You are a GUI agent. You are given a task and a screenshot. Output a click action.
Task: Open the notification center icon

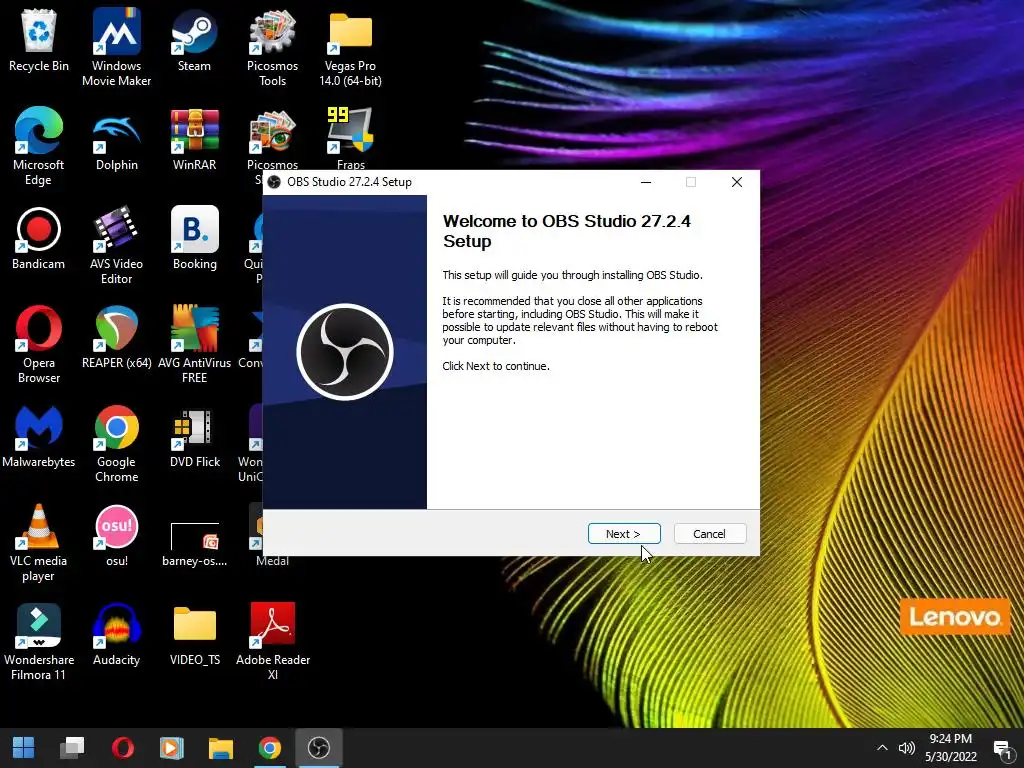point(1002,749)
